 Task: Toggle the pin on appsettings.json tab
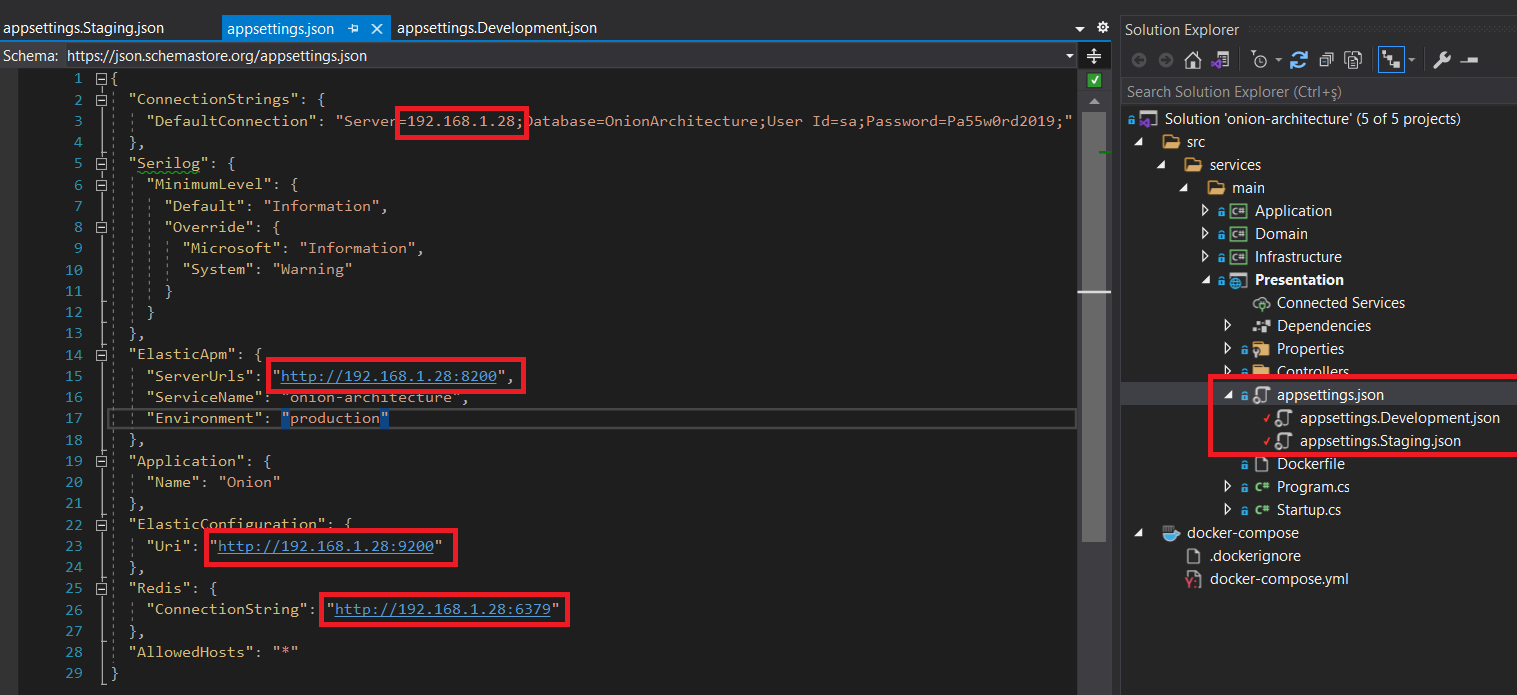pyautogui.click(x=354, y=29)
